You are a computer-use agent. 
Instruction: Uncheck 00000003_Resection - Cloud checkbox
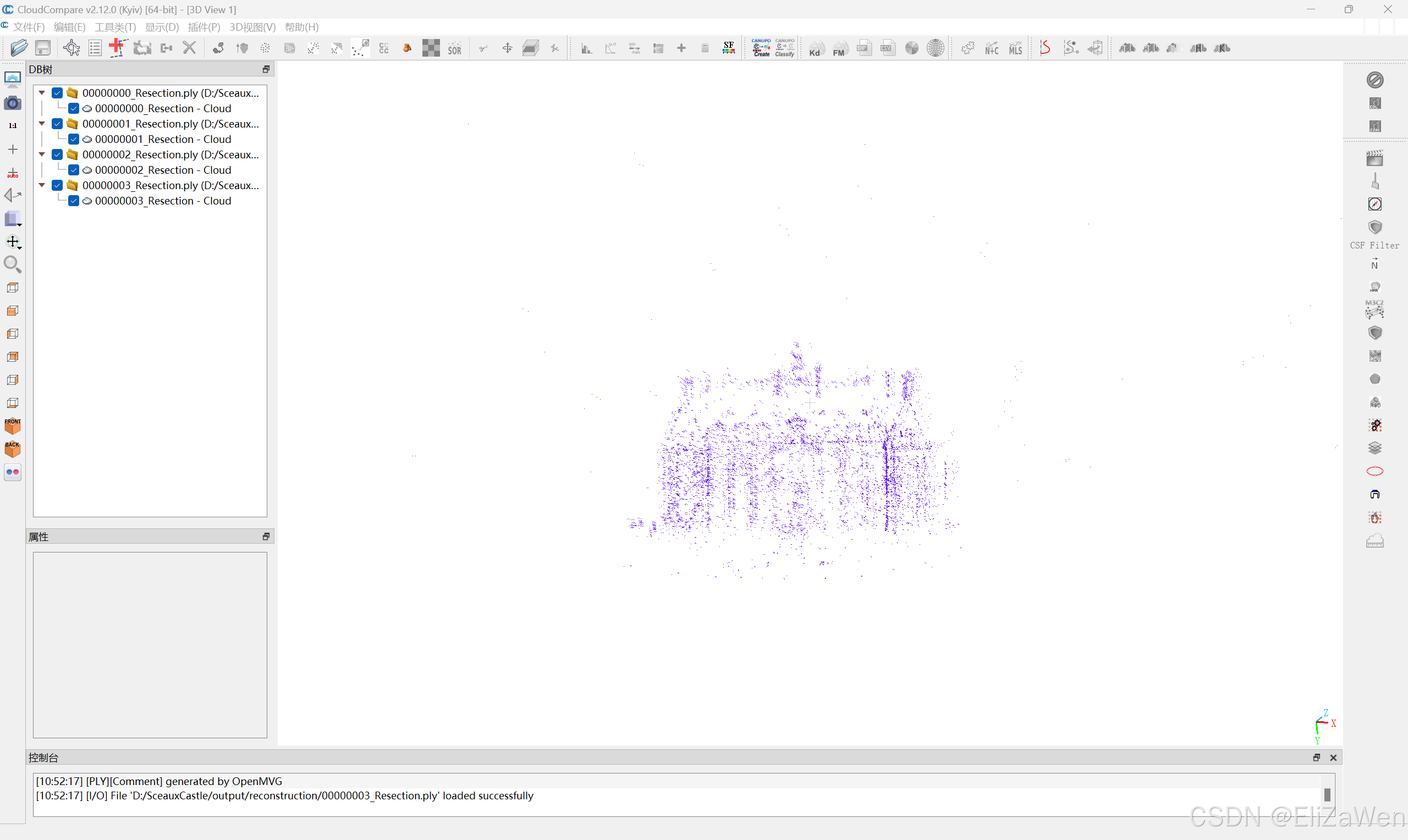[74, 201]
